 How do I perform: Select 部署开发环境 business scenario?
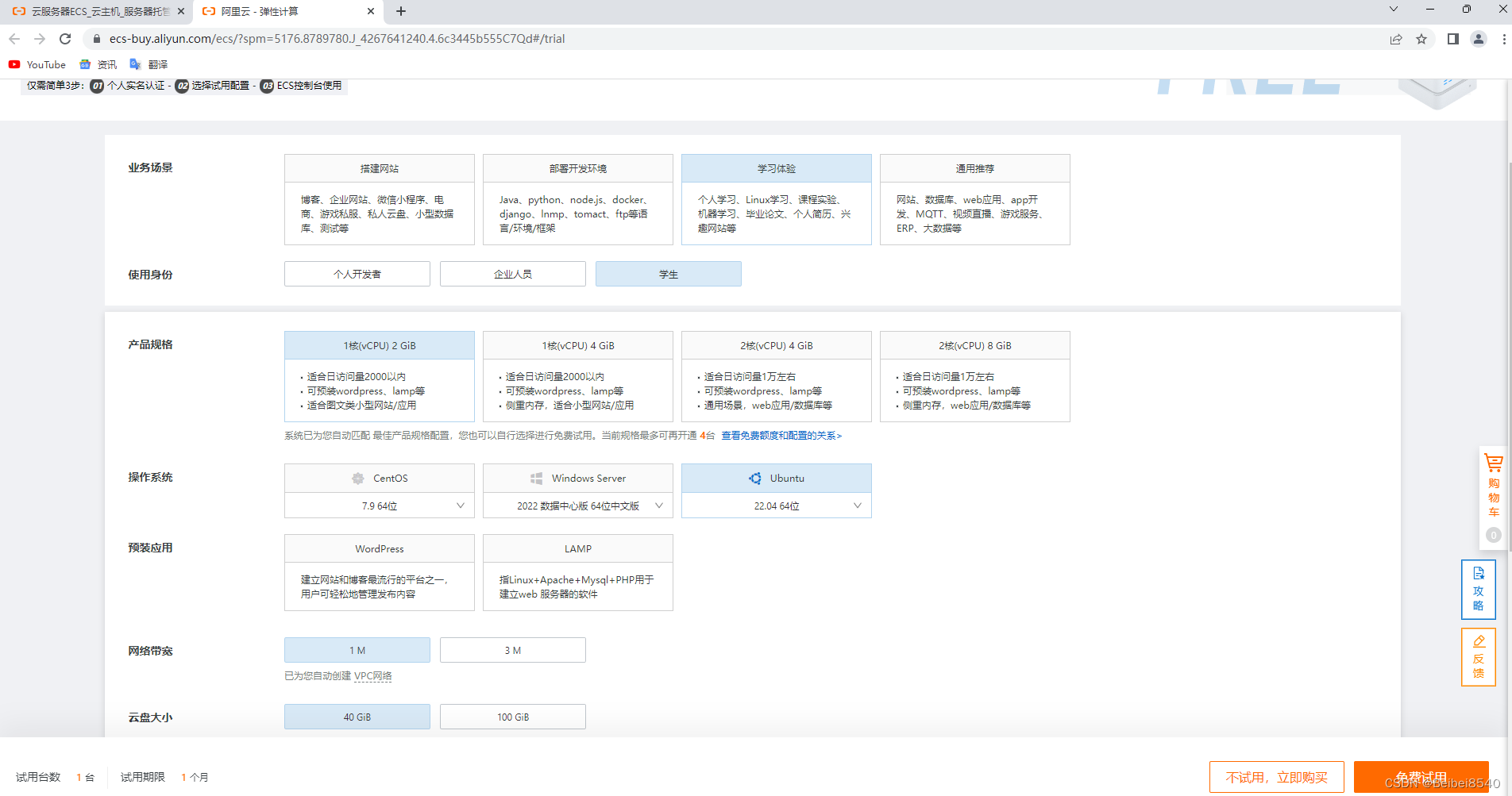tap(578, 199)
